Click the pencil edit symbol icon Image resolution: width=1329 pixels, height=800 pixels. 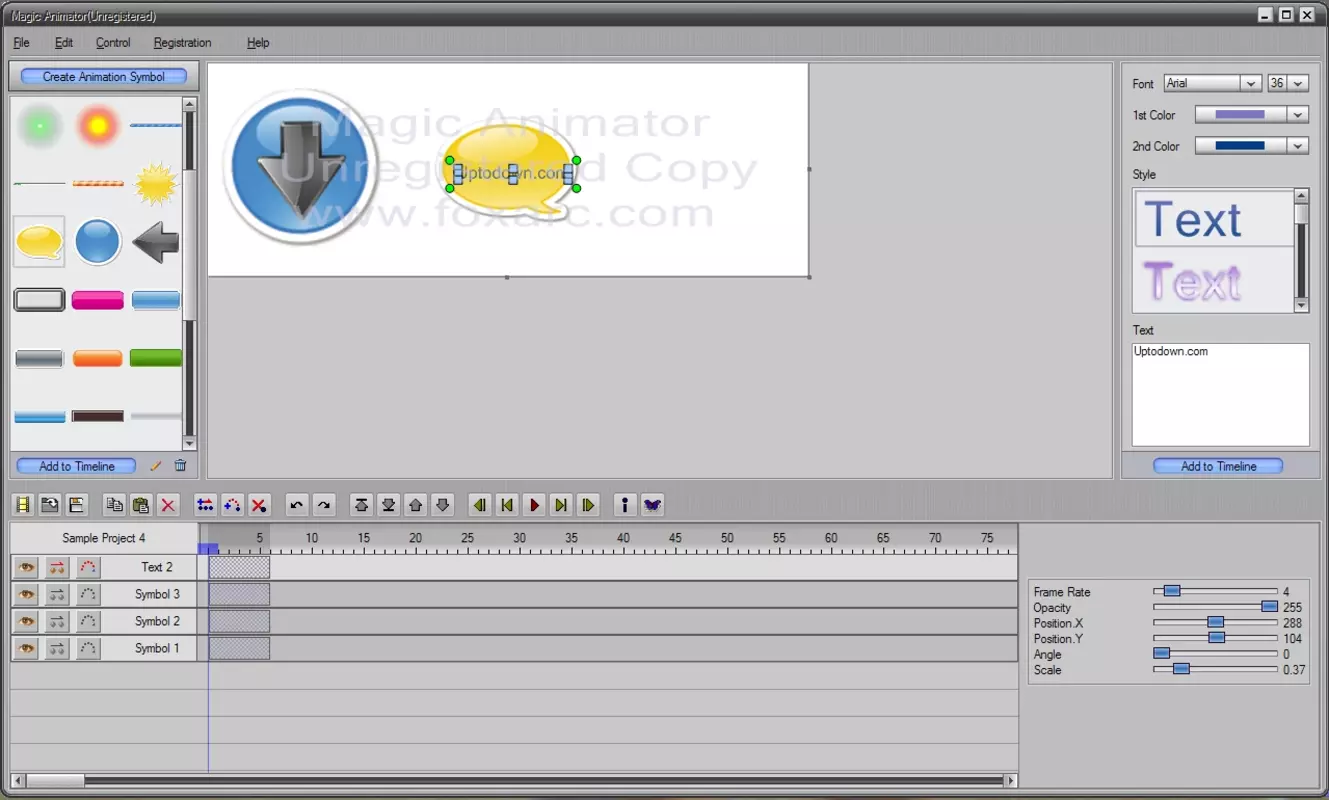pos(155,466)
